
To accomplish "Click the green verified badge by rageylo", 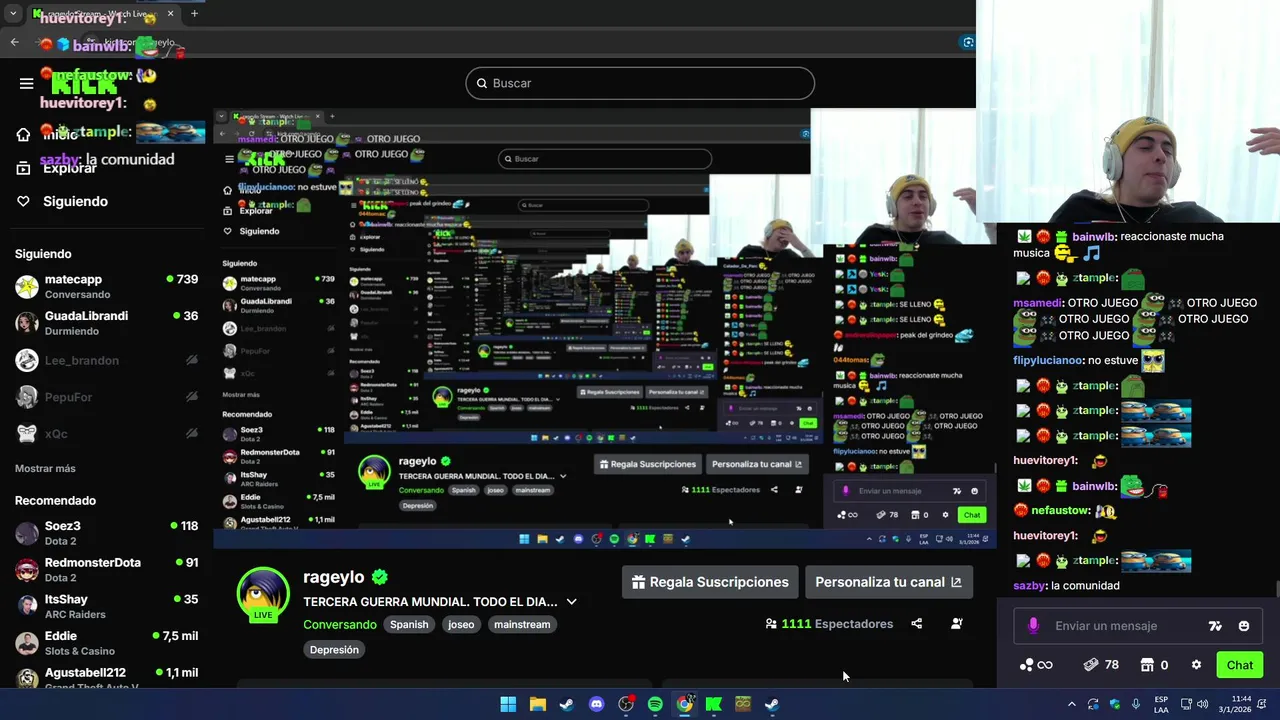I will click(x=380, y=577).
